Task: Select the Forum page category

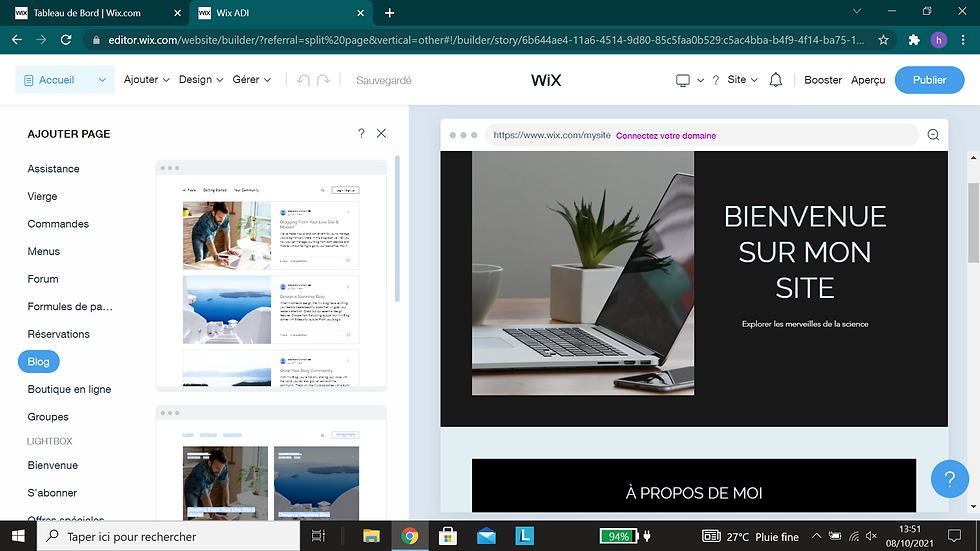Action: click(x=42, y=279)
